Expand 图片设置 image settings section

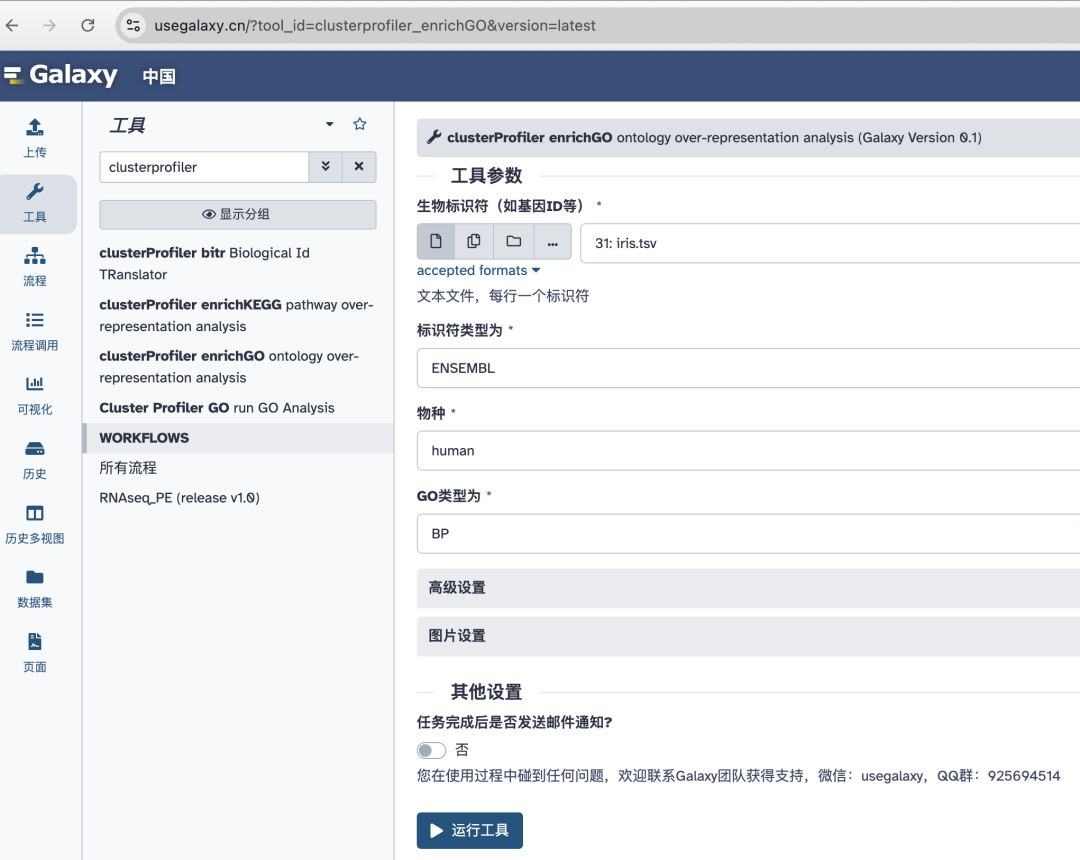pos(748,636)
